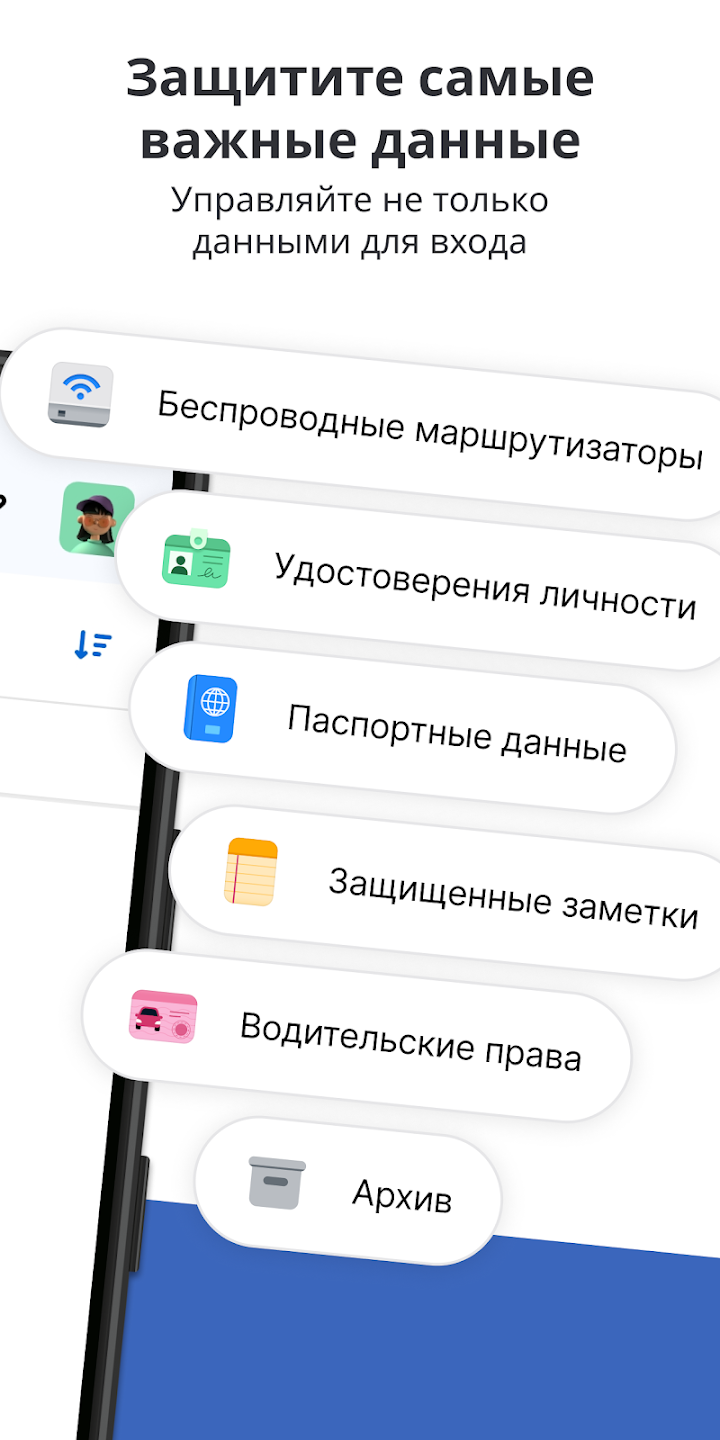Open Удостоверения личности category
Image resolution: width=720 pixels, height=1440 pixels.
(420, 580)
